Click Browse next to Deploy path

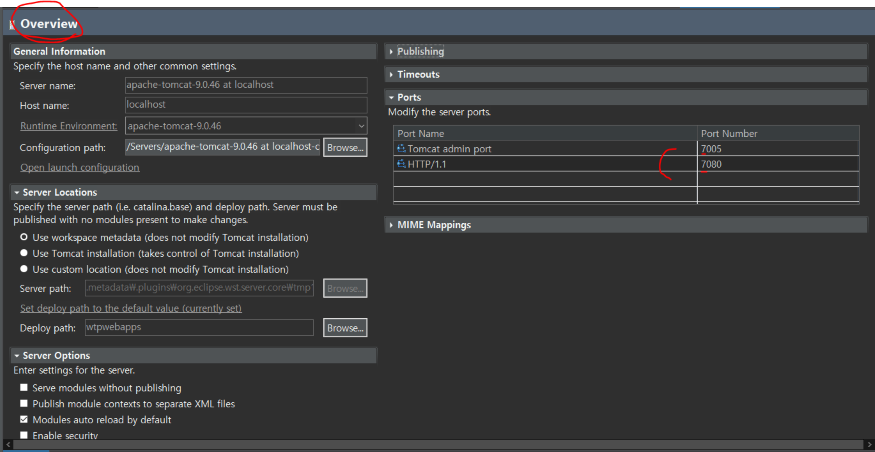345,328
